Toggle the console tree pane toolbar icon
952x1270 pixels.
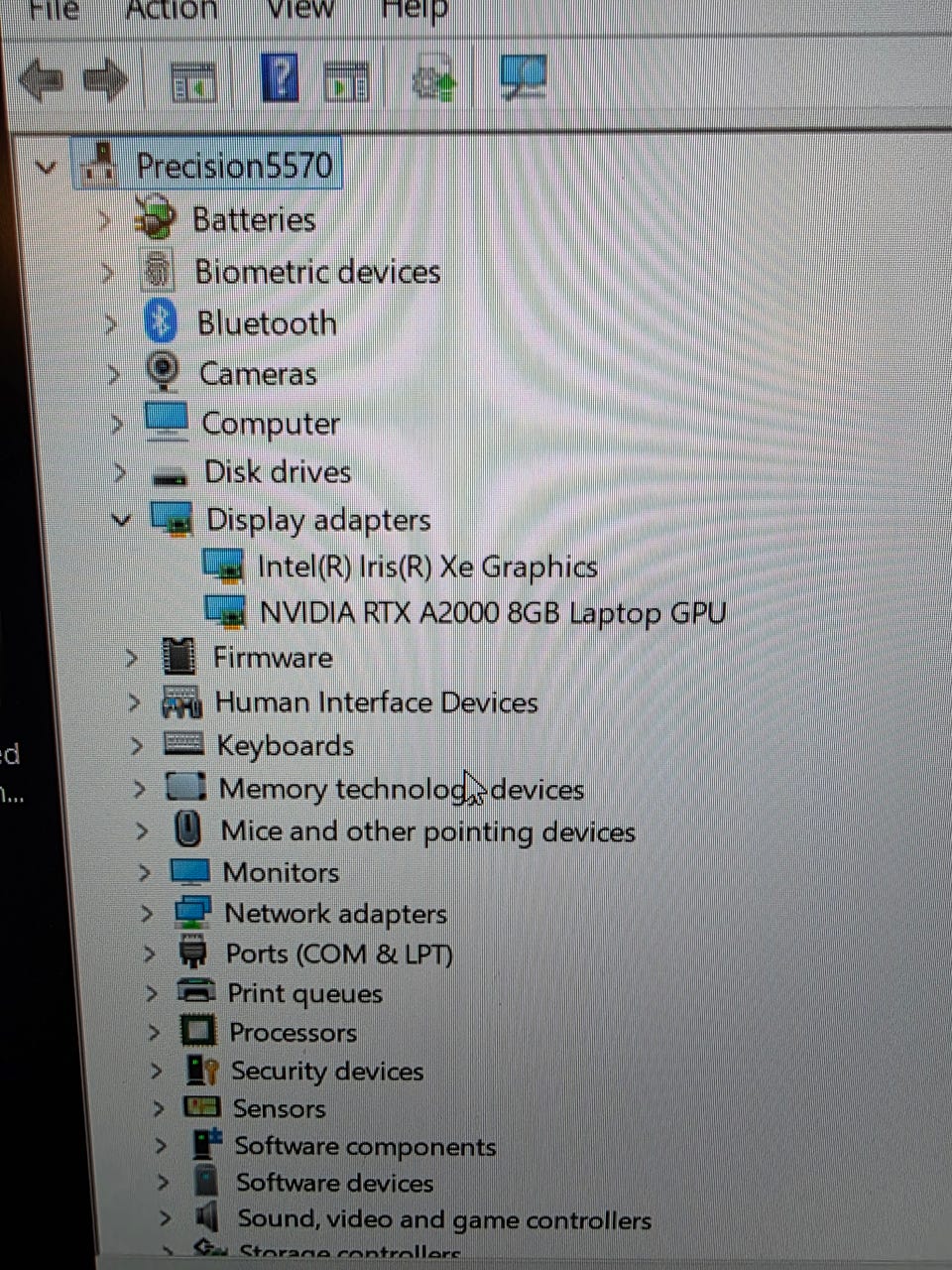[193, 82]
